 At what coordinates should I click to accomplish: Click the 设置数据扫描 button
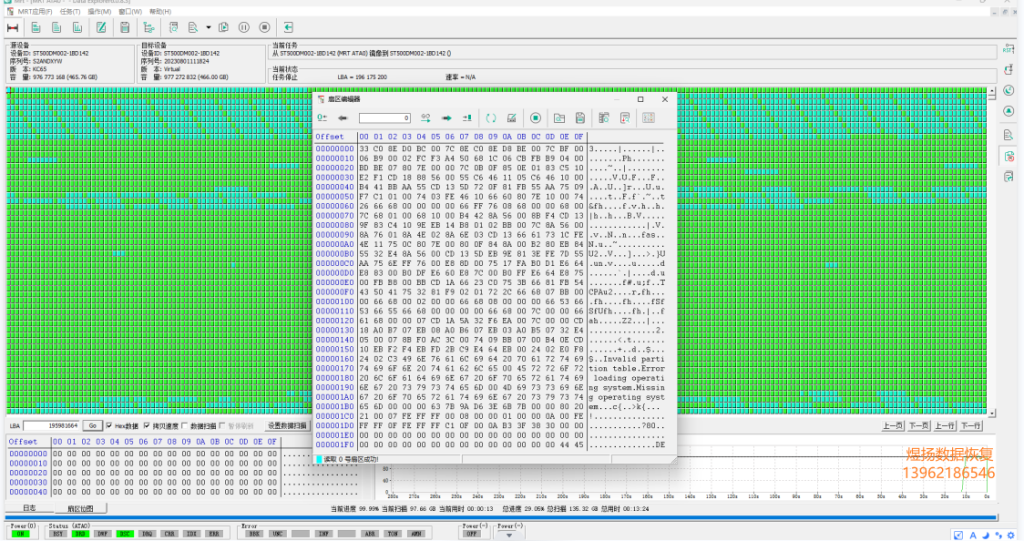287,426
